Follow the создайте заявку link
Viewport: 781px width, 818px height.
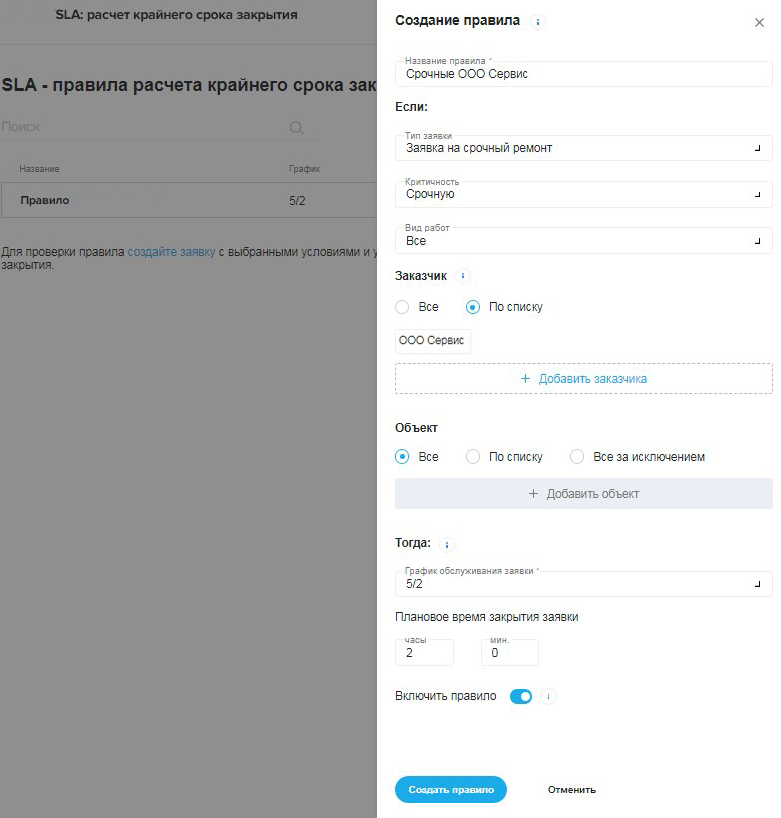tap(171, 251)
